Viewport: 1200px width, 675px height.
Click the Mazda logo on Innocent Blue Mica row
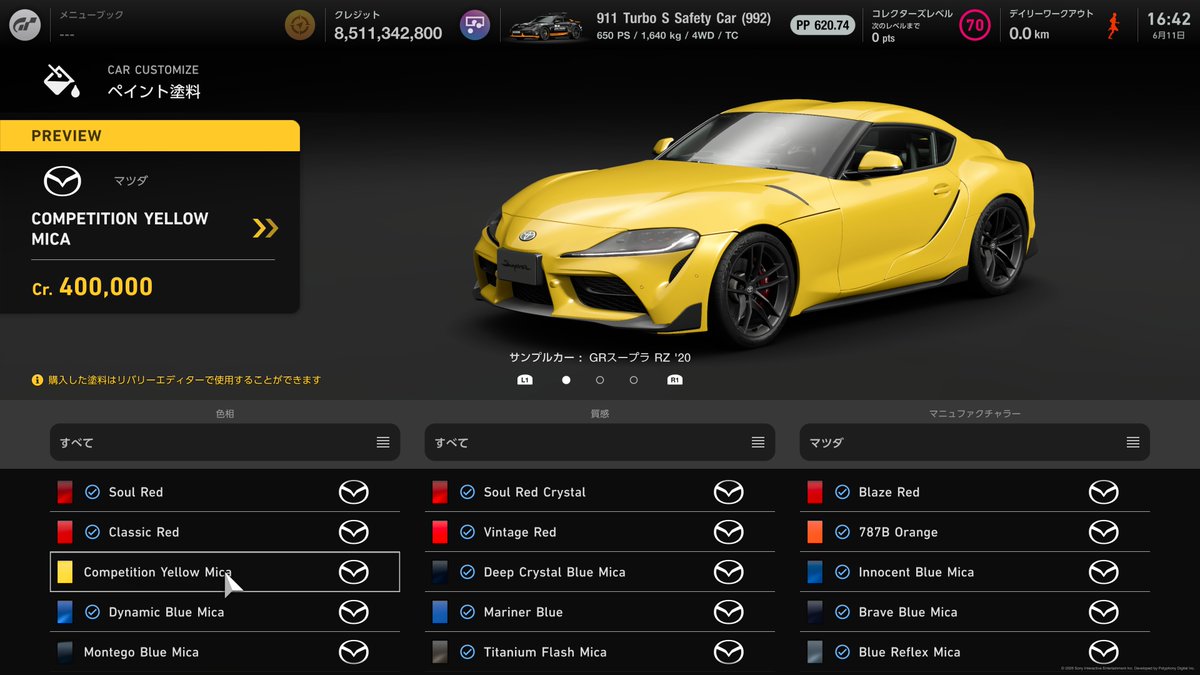pos(1103,572)
